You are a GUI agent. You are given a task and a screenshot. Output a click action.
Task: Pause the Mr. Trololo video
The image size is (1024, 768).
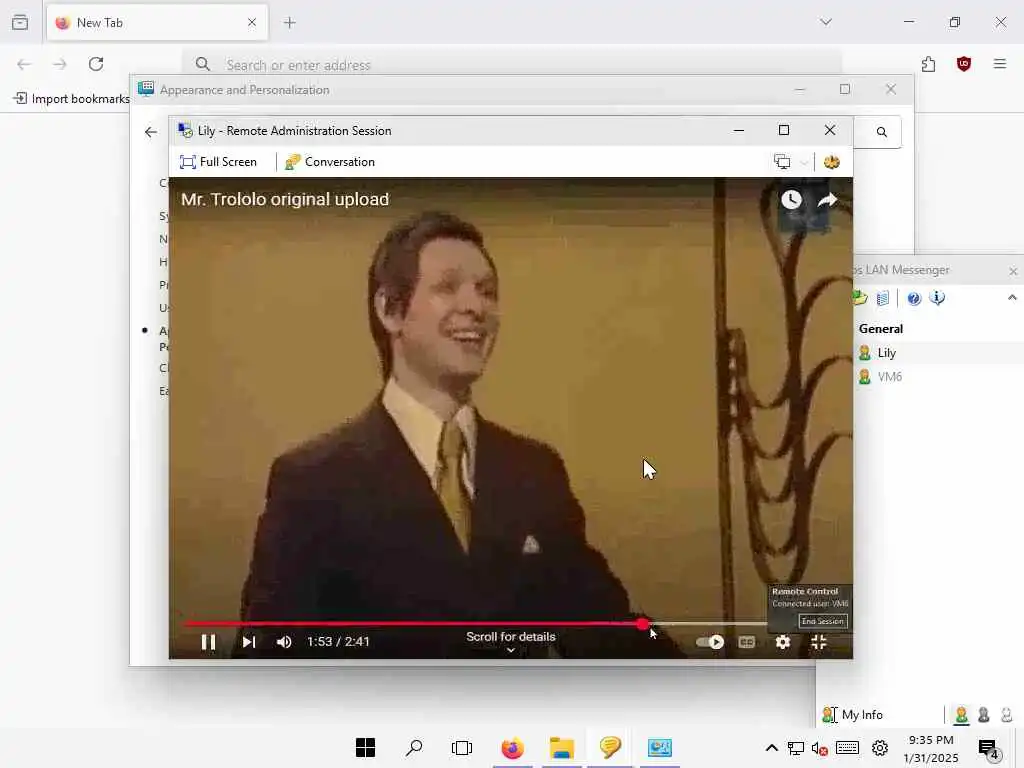click(x=208, y=642)
